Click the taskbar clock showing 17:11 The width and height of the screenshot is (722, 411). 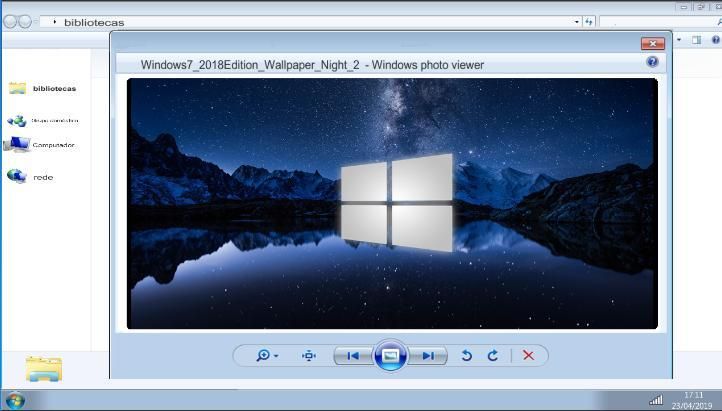[693, 400]
